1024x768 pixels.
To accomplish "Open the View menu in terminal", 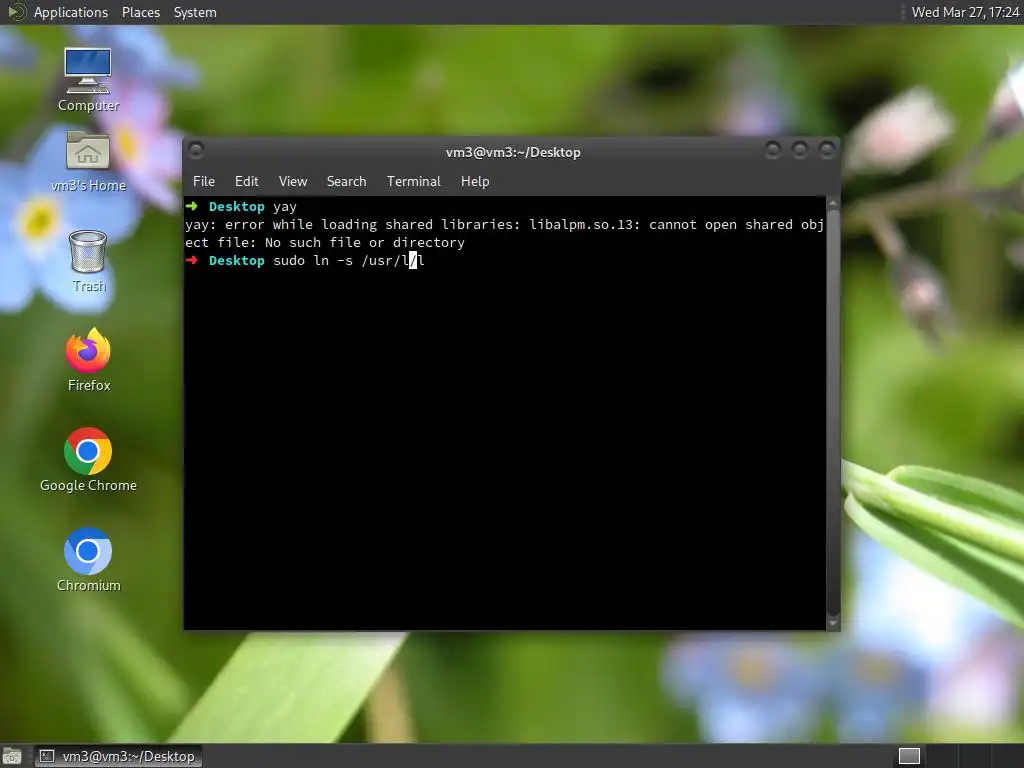I will pyautogui.click(x=293, y=182).
